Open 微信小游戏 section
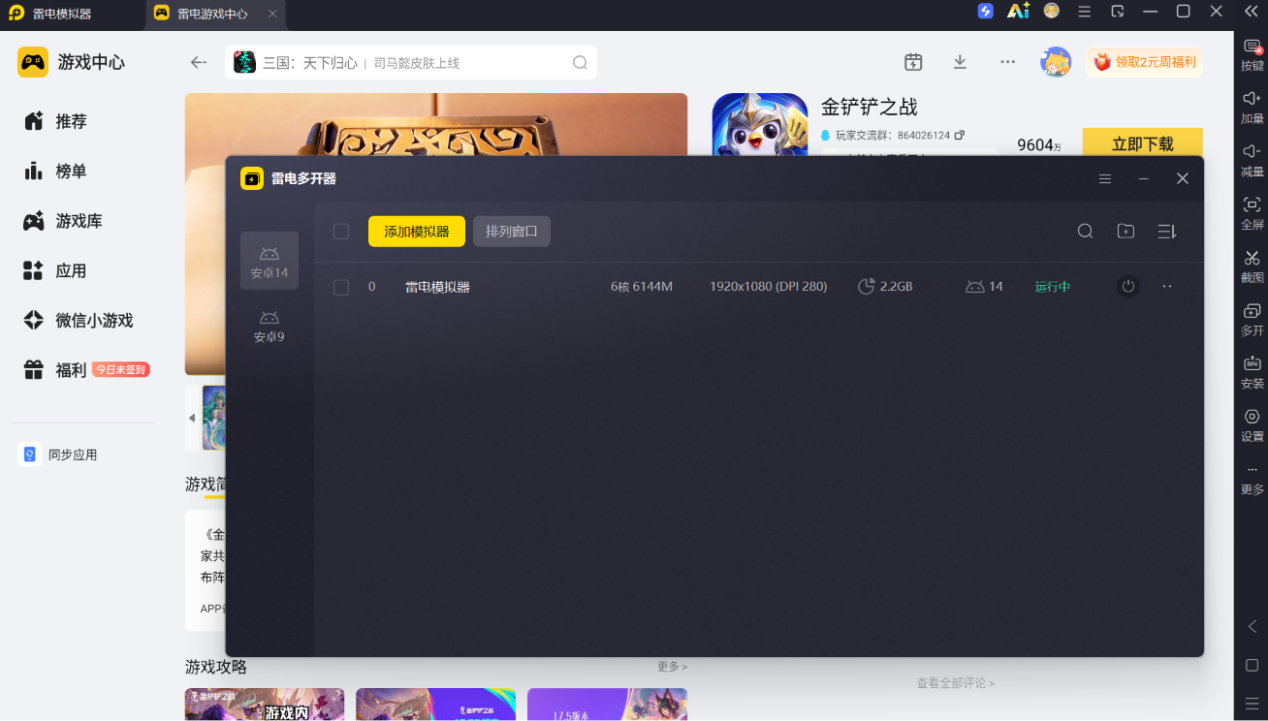Screen dimensions: 1268x721 pos(94,320)
